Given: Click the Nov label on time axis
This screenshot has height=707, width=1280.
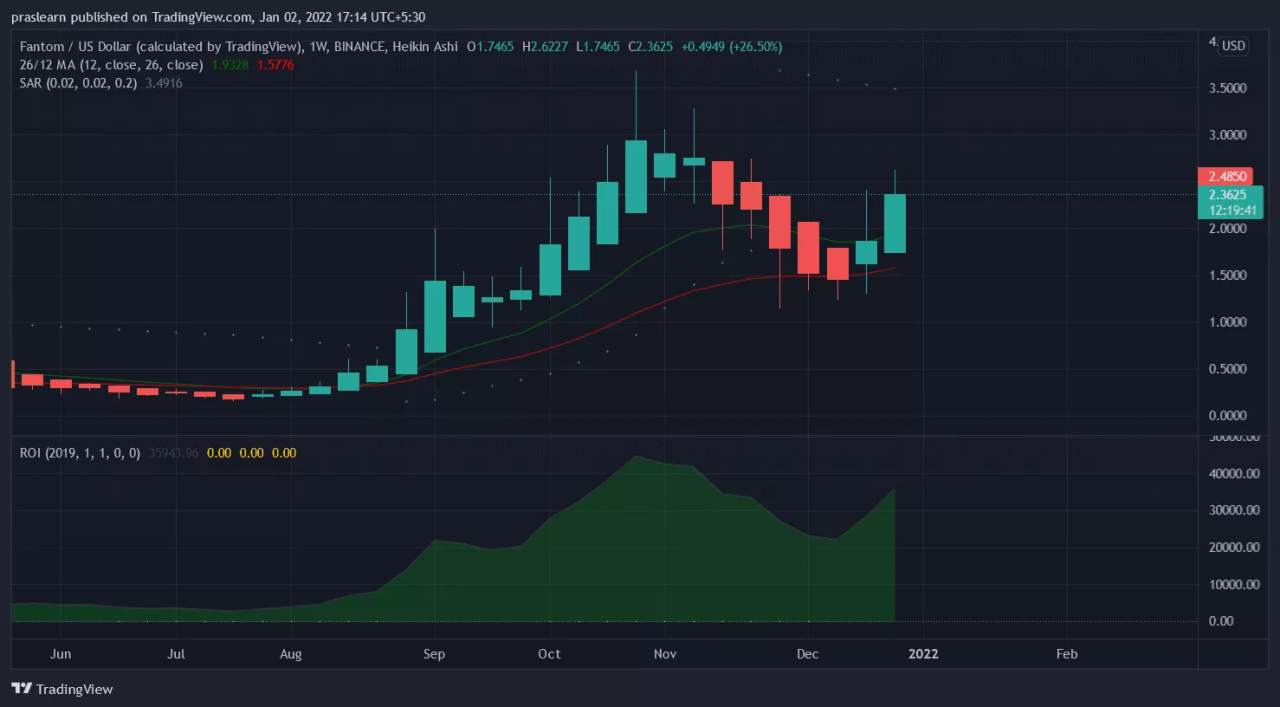Looking at the screenshot, I should tap(665, 654).
